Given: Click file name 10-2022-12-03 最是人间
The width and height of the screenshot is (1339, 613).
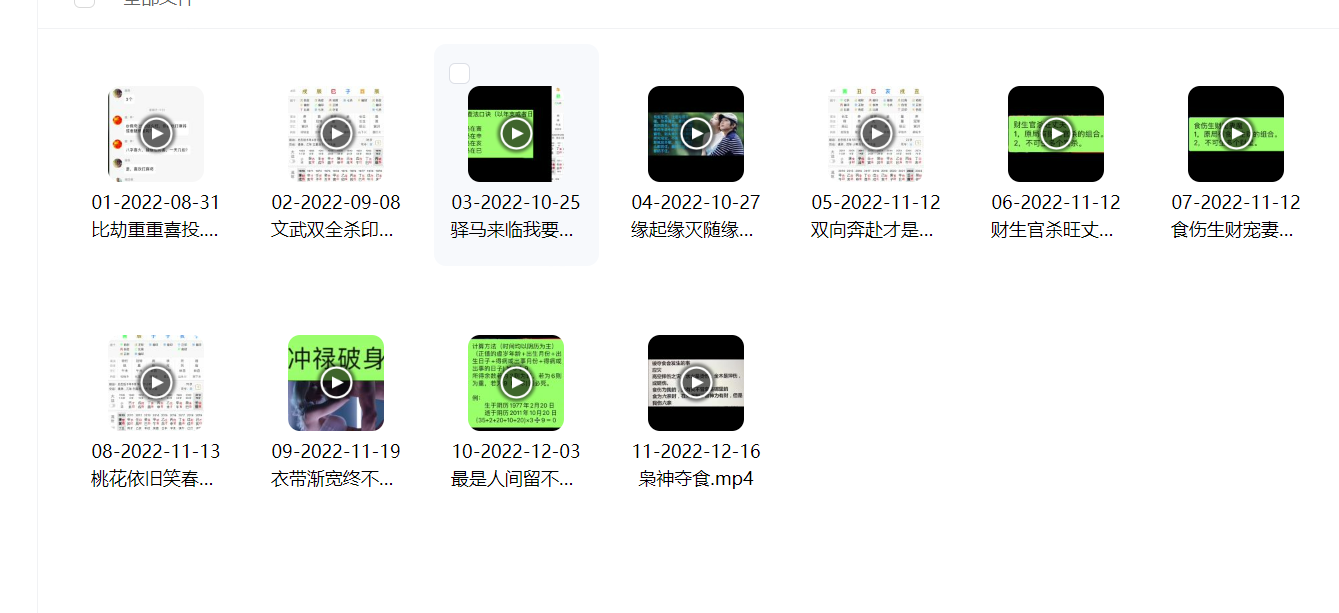Looking at the screenshot, I should pyautogui.click(x=516, y=465).
